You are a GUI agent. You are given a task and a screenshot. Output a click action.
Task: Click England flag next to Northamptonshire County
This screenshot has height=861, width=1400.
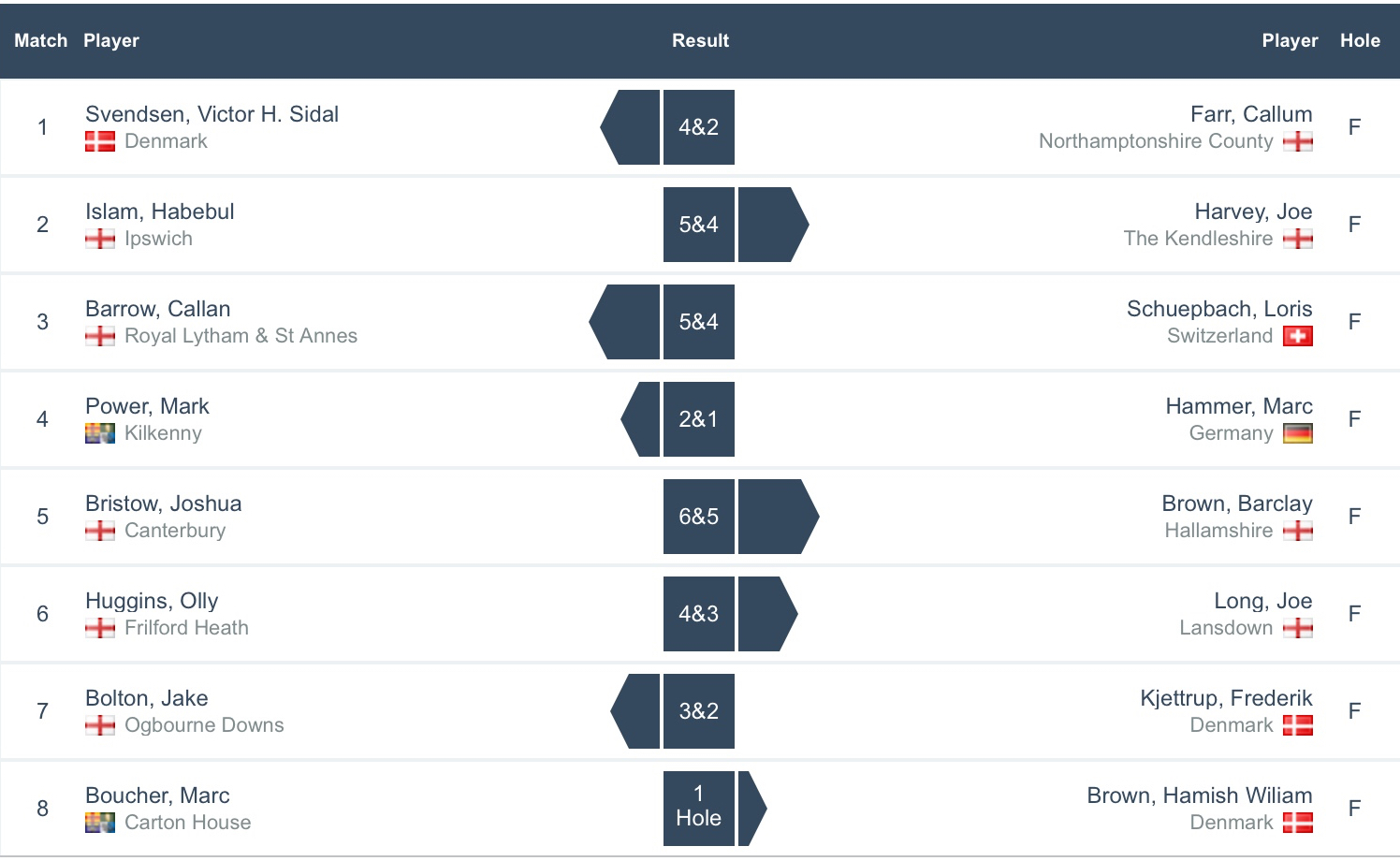tap(1297, 141)
